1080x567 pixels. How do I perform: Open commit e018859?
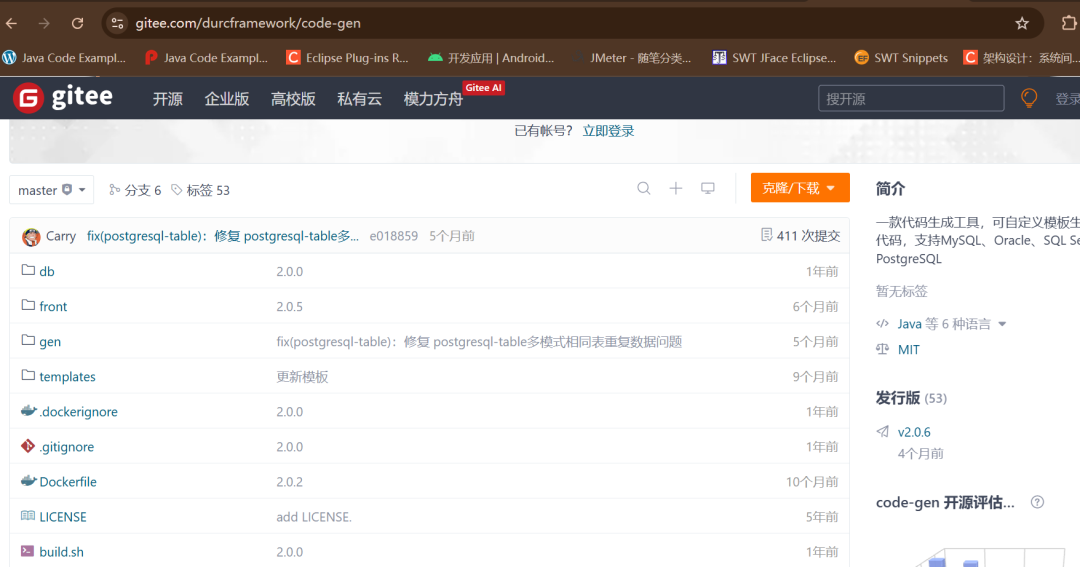(x=393, y=236)
